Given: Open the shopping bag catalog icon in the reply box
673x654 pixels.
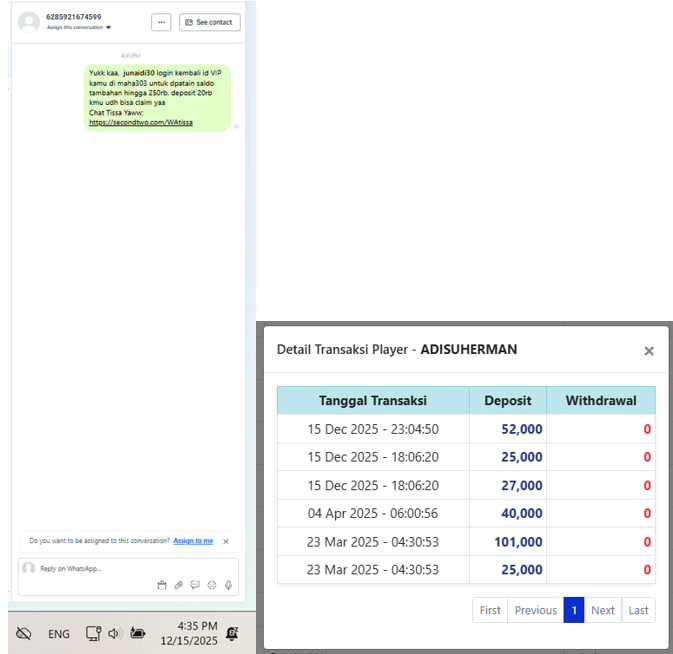Looking at the screenshot, I should 162,585.
